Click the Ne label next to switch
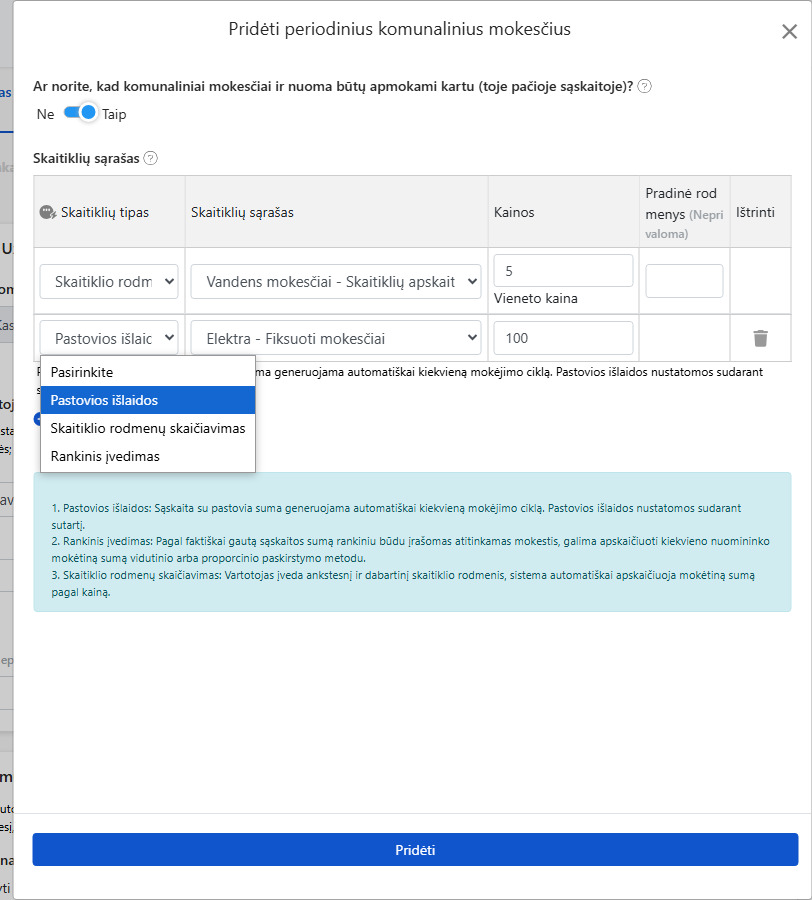Screen dimensions: 812x900 point(45,114)
